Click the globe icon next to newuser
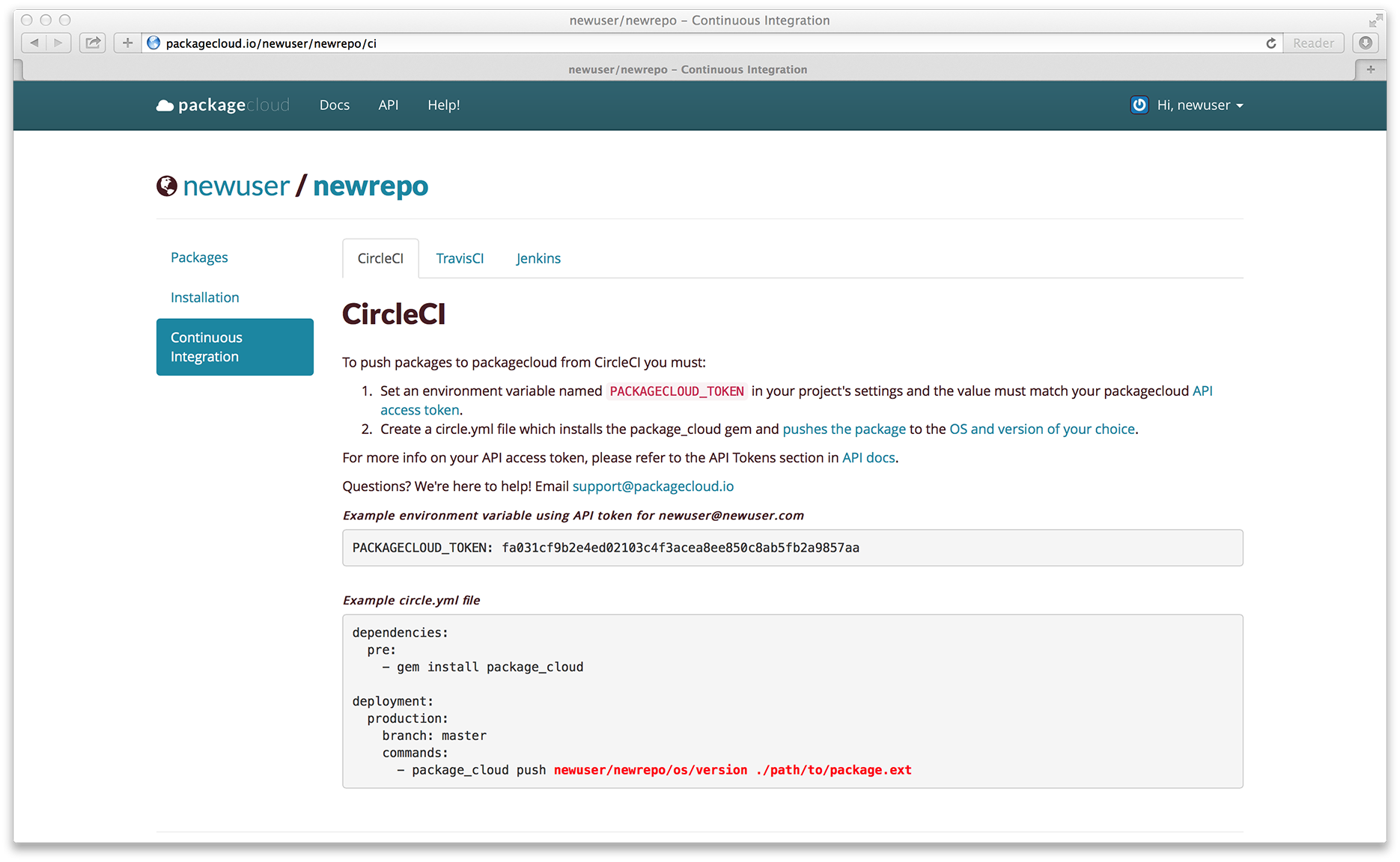The image size is (1400, 862). (x=167, y=186)
